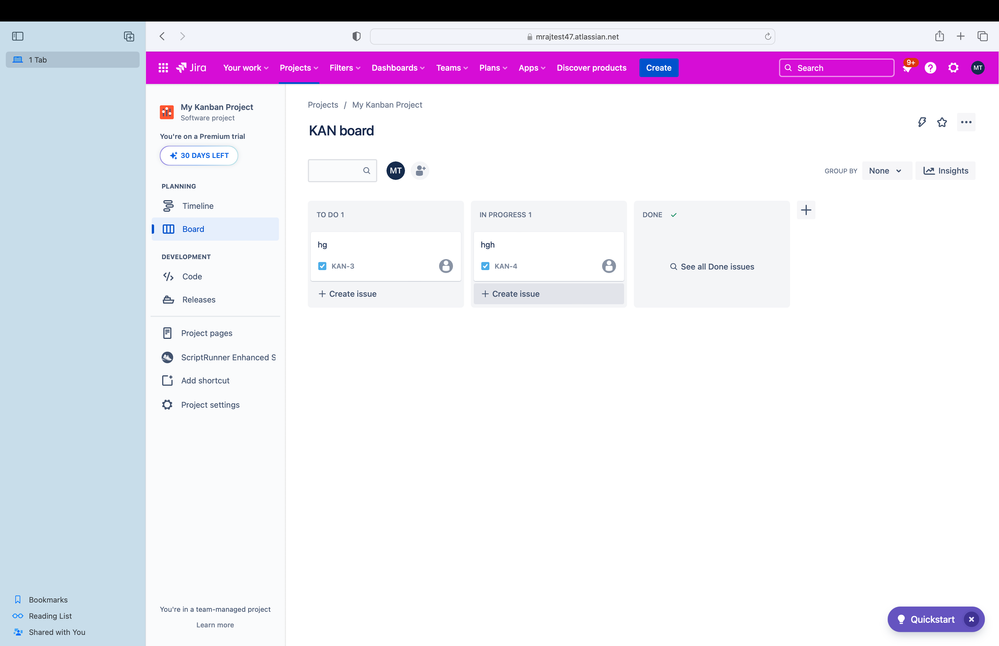Click Discover products in the top bar
The image size is (999, 646).
[591, 68]
